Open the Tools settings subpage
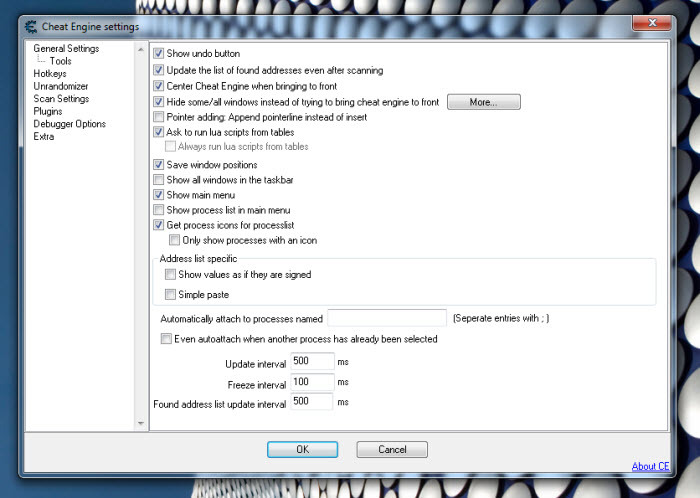This screenshot has width=700, height=498. 60,61
